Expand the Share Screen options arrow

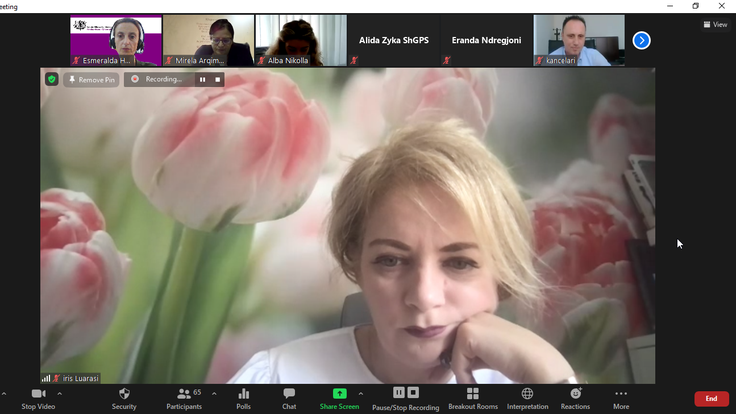tap(361, 394)
